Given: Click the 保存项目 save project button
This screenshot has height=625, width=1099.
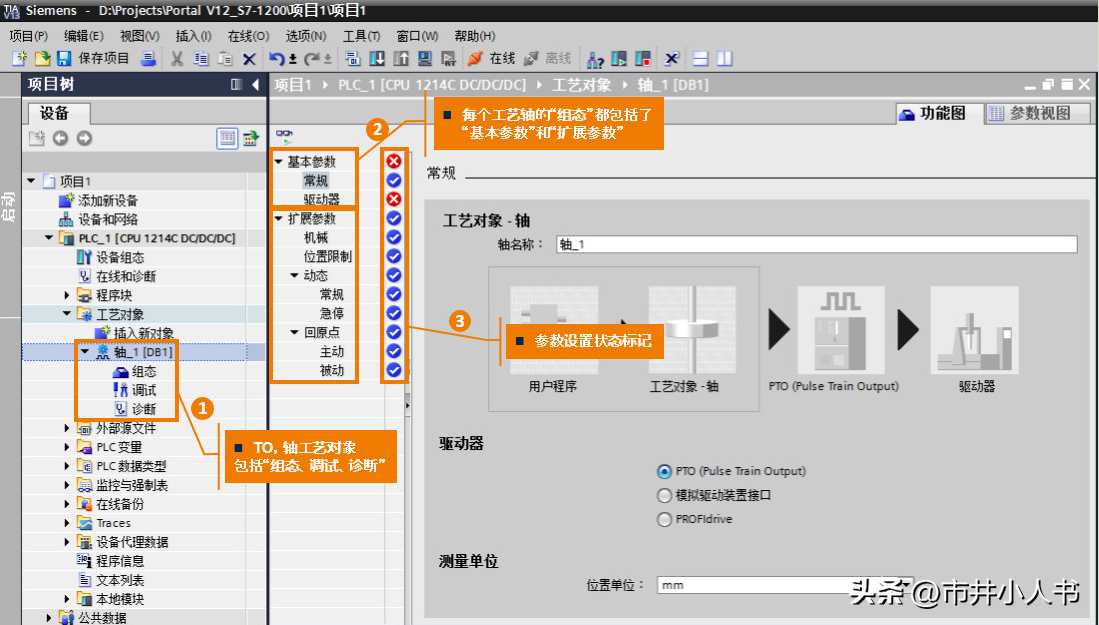Looking at the screenshot, I should 93,59.
